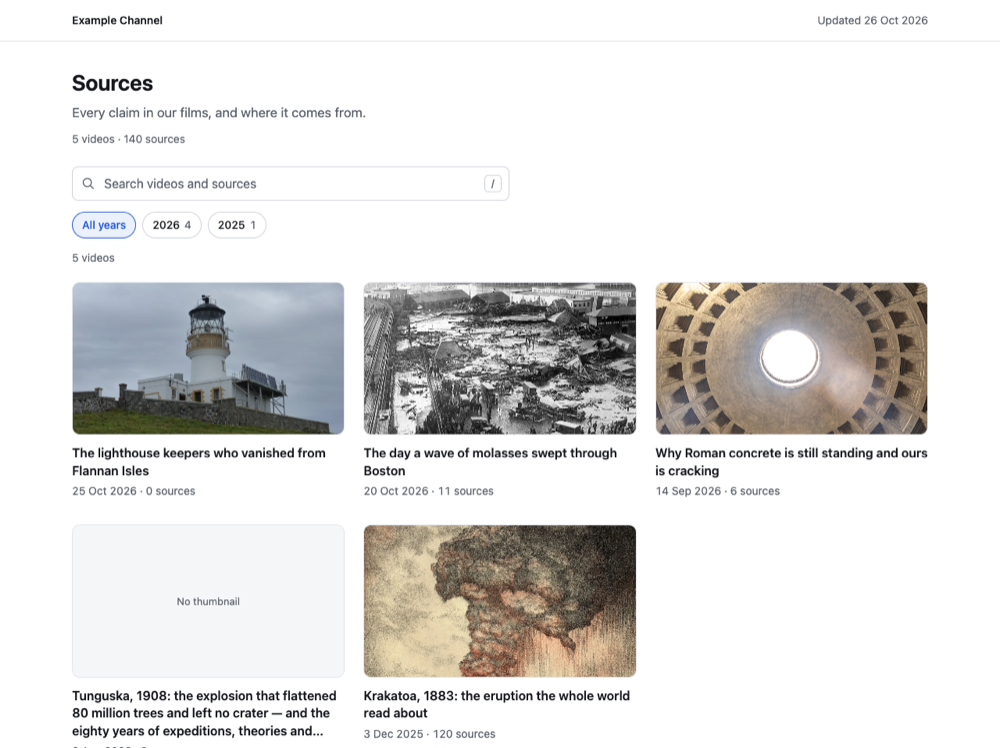Click '25 Oct 2026 · 0 sources' text
The image size is (1000, 748).
pos(134,491)
